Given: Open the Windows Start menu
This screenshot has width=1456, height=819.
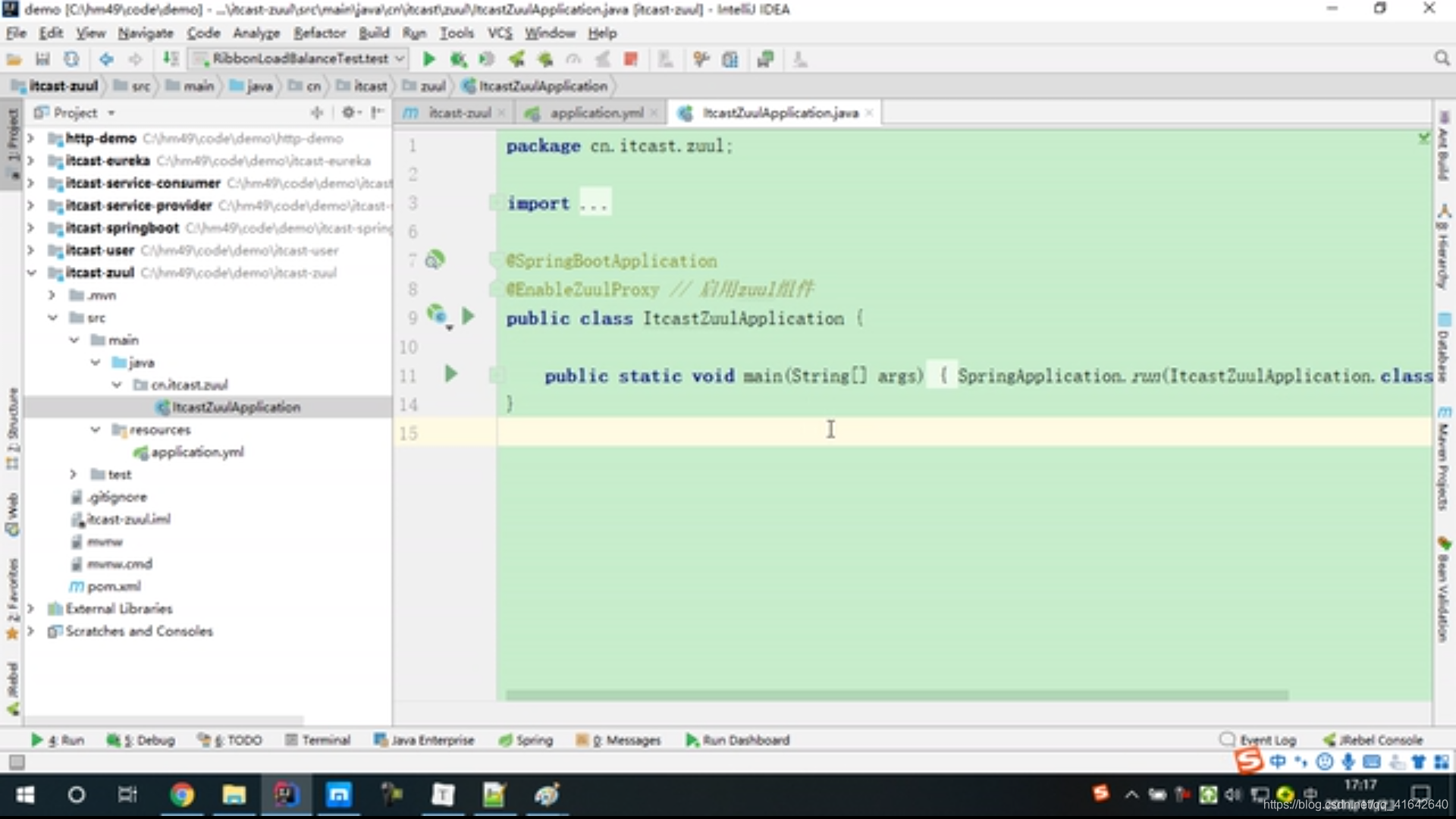Looking at the screenshot, I should pos(25,794).
